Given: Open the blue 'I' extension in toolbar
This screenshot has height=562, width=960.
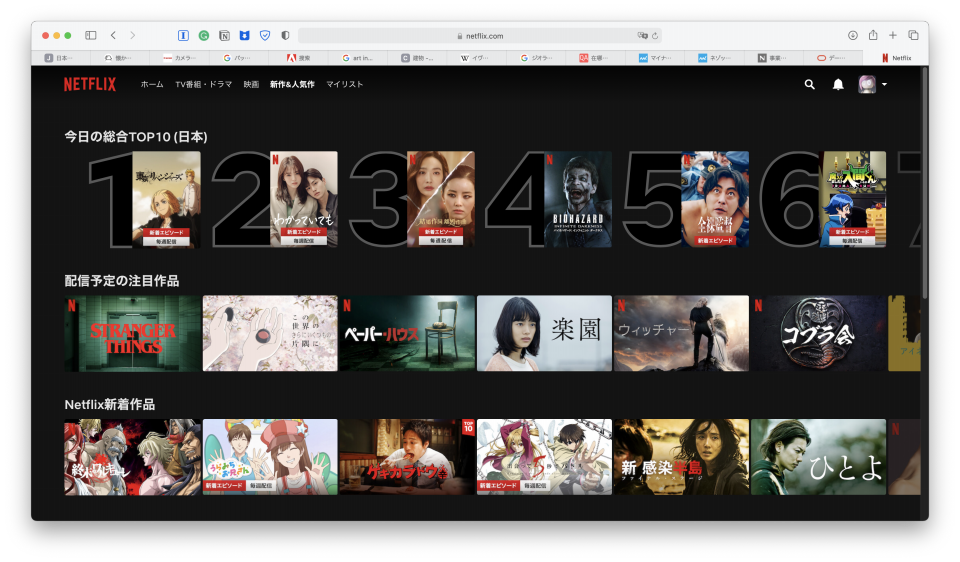Looking at the screenshot, I should (x=183, y=36).
